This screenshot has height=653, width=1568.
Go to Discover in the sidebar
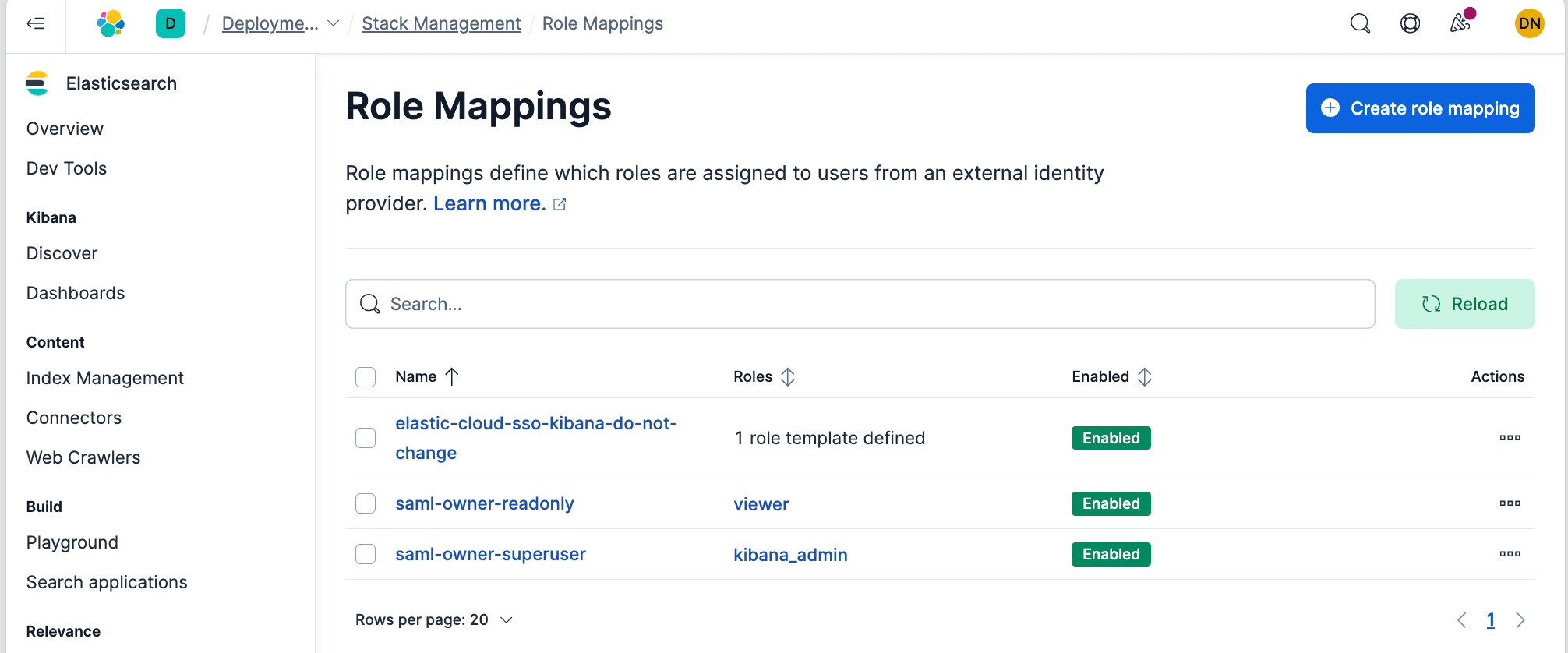point(62,253)
